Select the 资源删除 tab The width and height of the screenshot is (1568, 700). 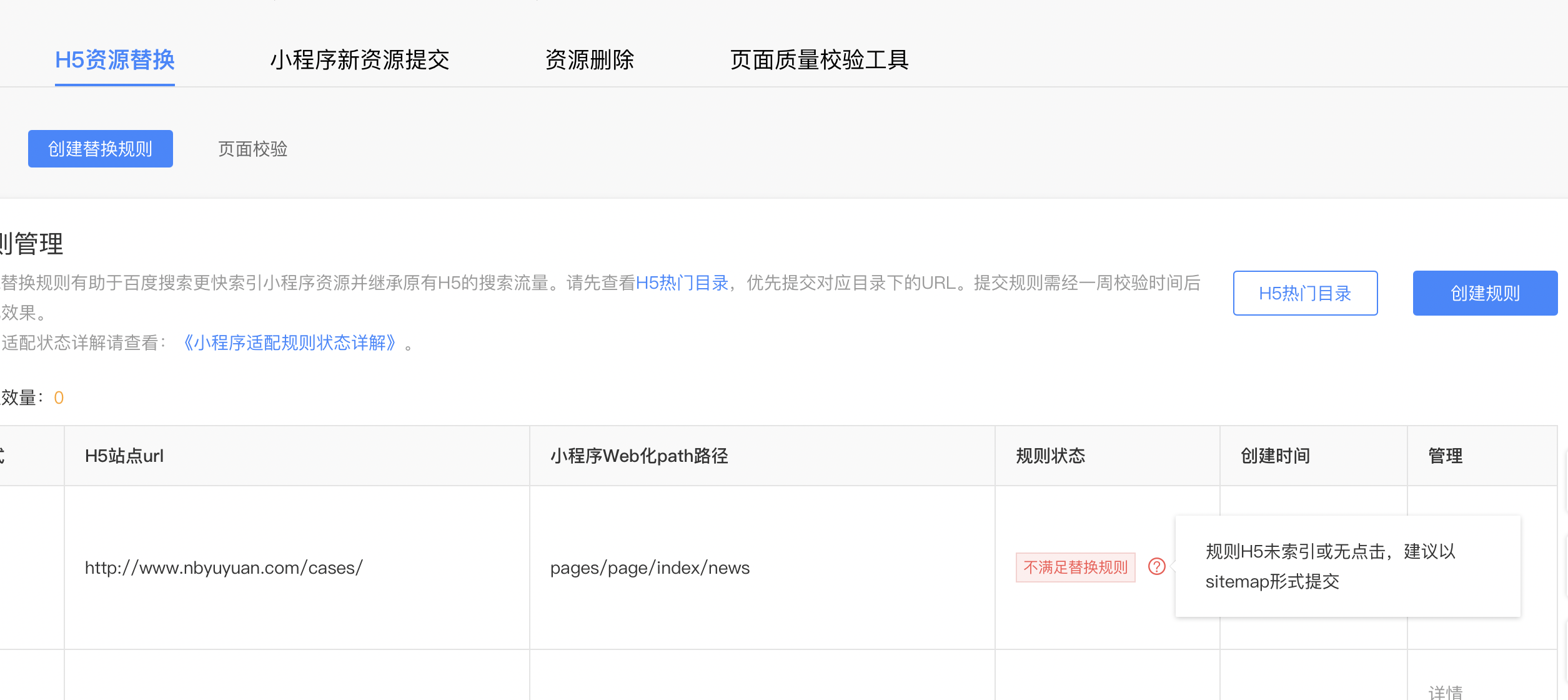click(x=590, y=60)
